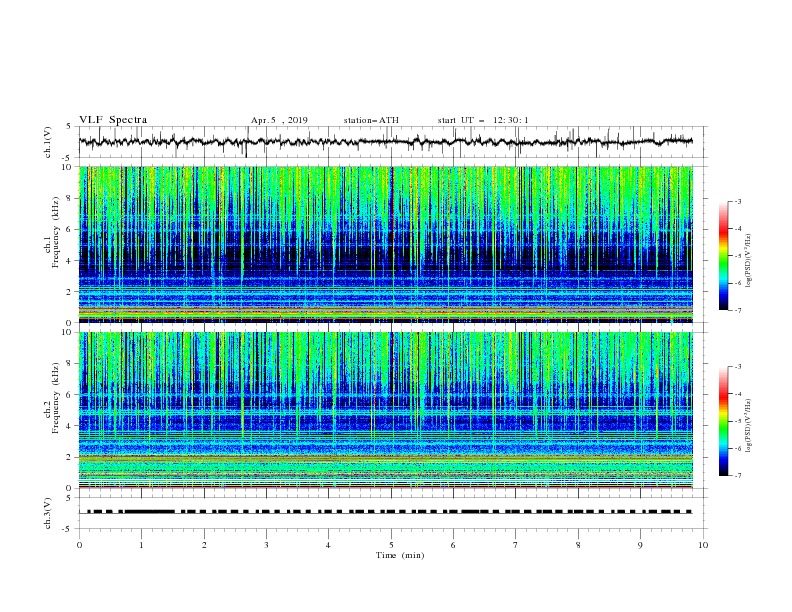The width and height of the screenshot is (792, 612).
Task: Click the "-7" tick of the ch.1 colorbar
Action: (x=737, y=310)
